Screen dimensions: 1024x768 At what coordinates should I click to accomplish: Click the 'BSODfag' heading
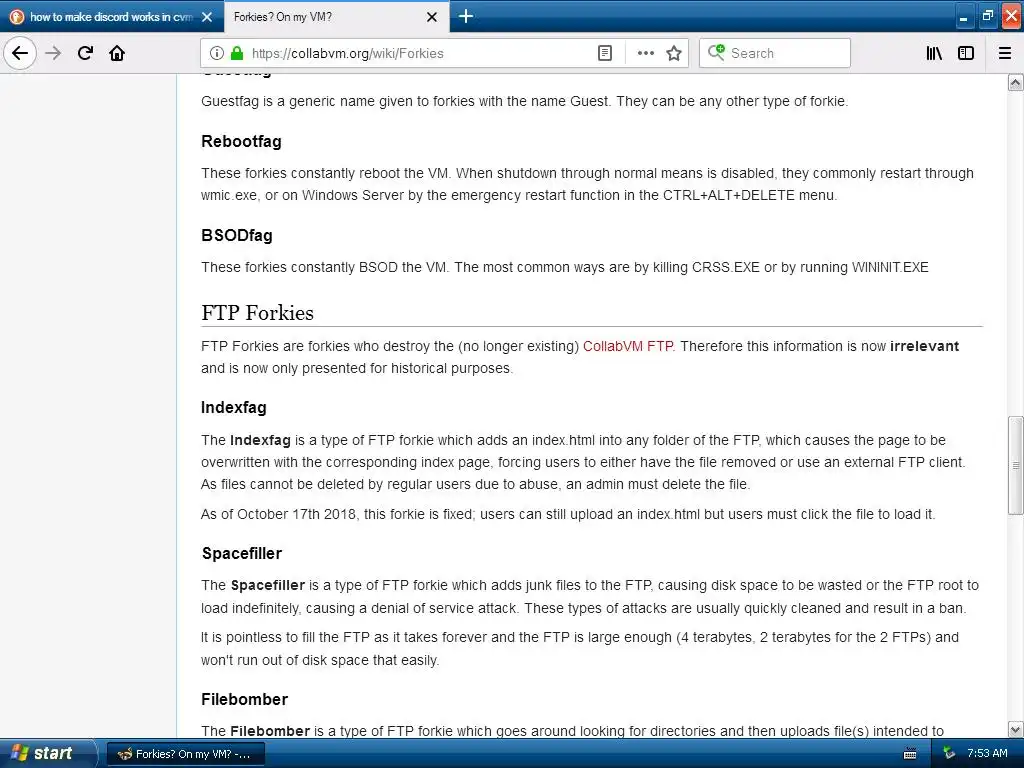point(236,236)
